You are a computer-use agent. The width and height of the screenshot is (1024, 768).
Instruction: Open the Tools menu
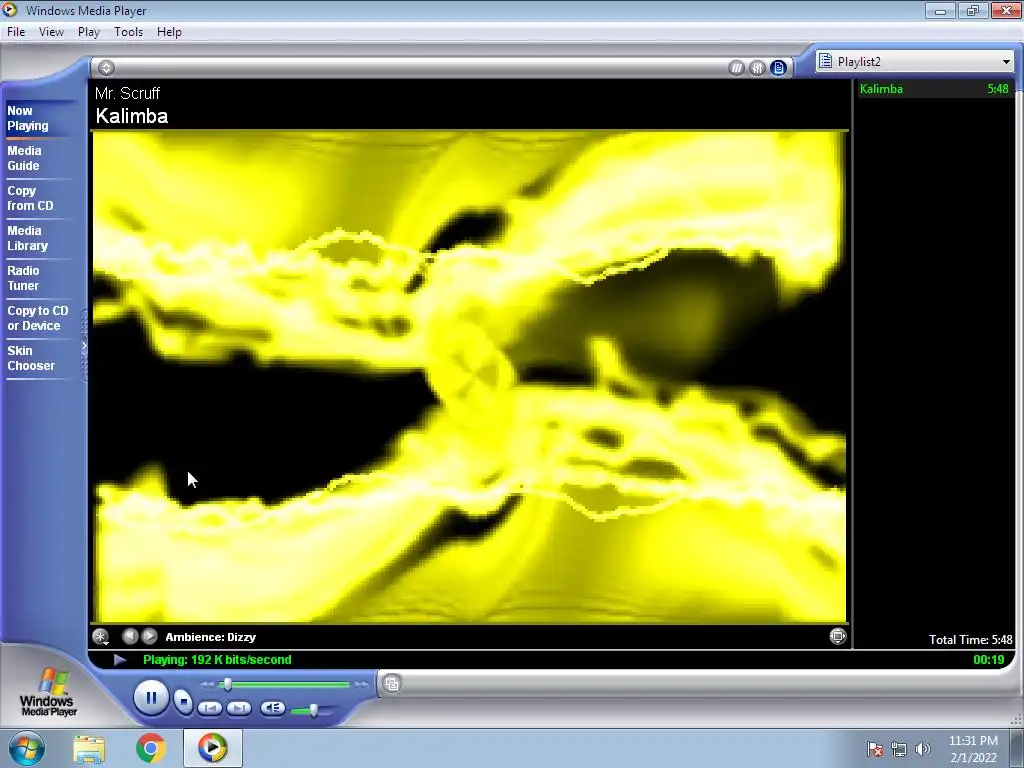[128, 32]
